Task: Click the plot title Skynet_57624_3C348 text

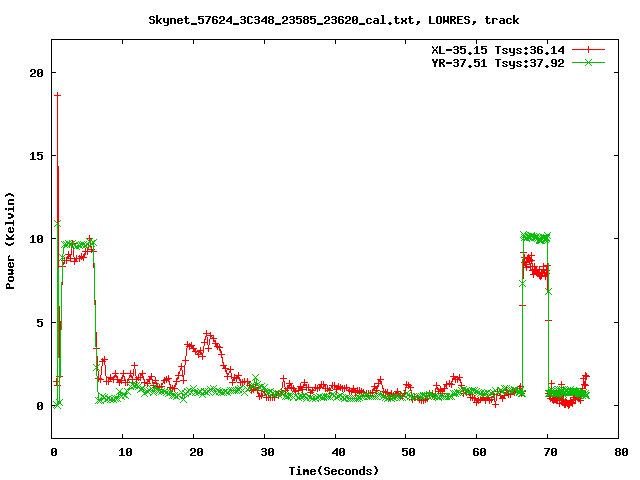Action: click(x=333, y=19)
